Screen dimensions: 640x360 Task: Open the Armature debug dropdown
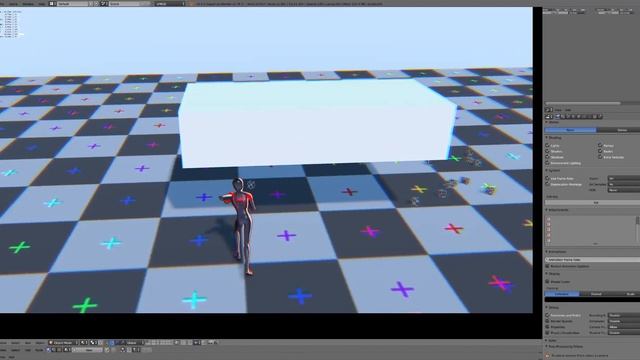(624, 321)
